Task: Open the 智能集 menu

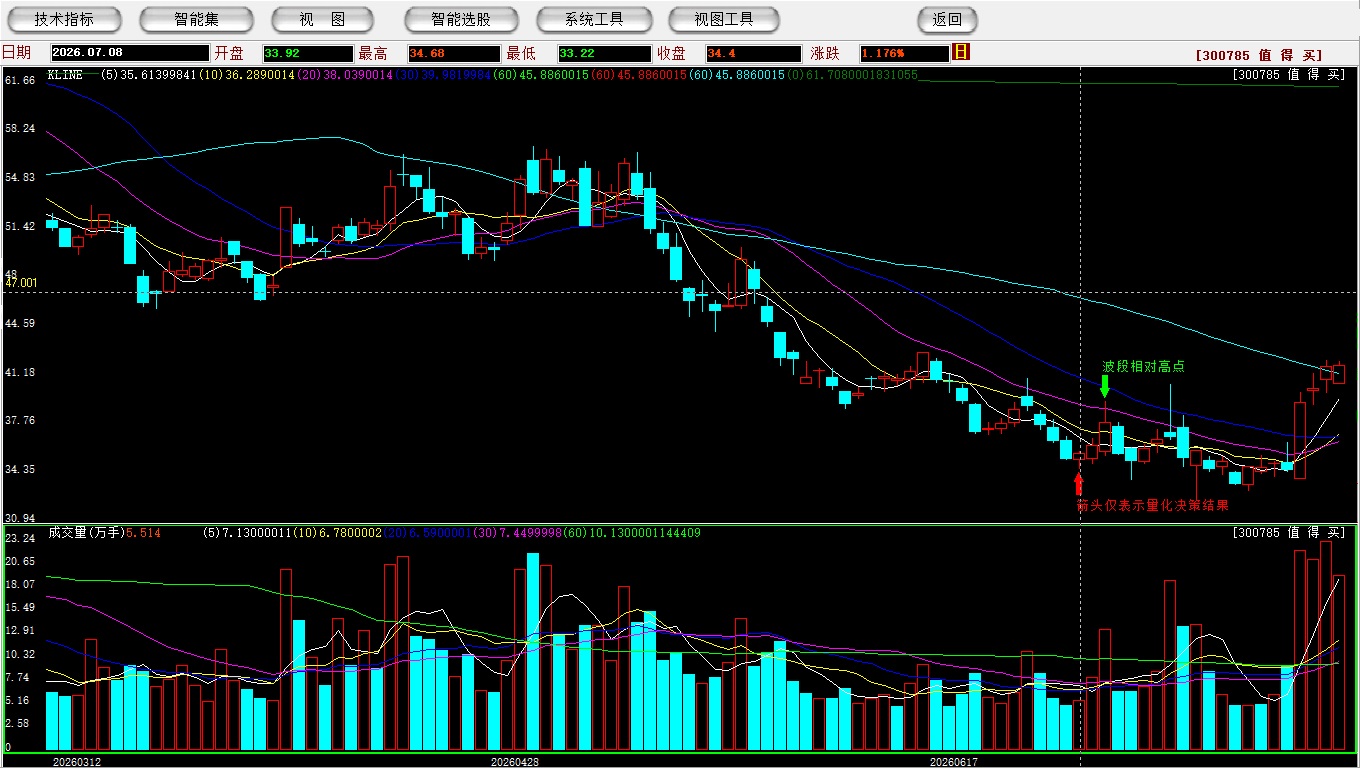Action: [x=196, y=19]
